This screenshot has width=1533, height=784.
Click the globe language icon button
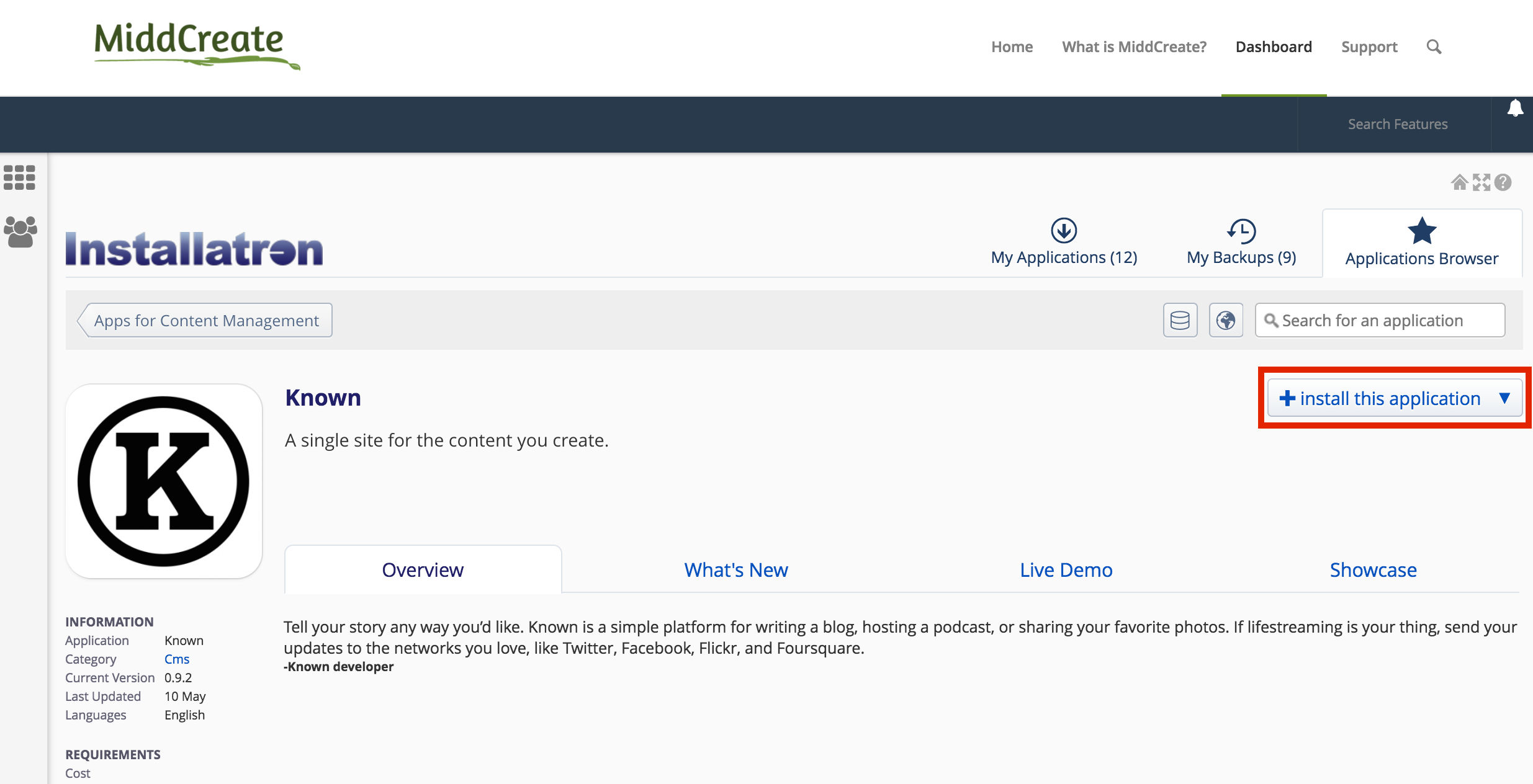pyautogui.click(x=1226, y=321)
